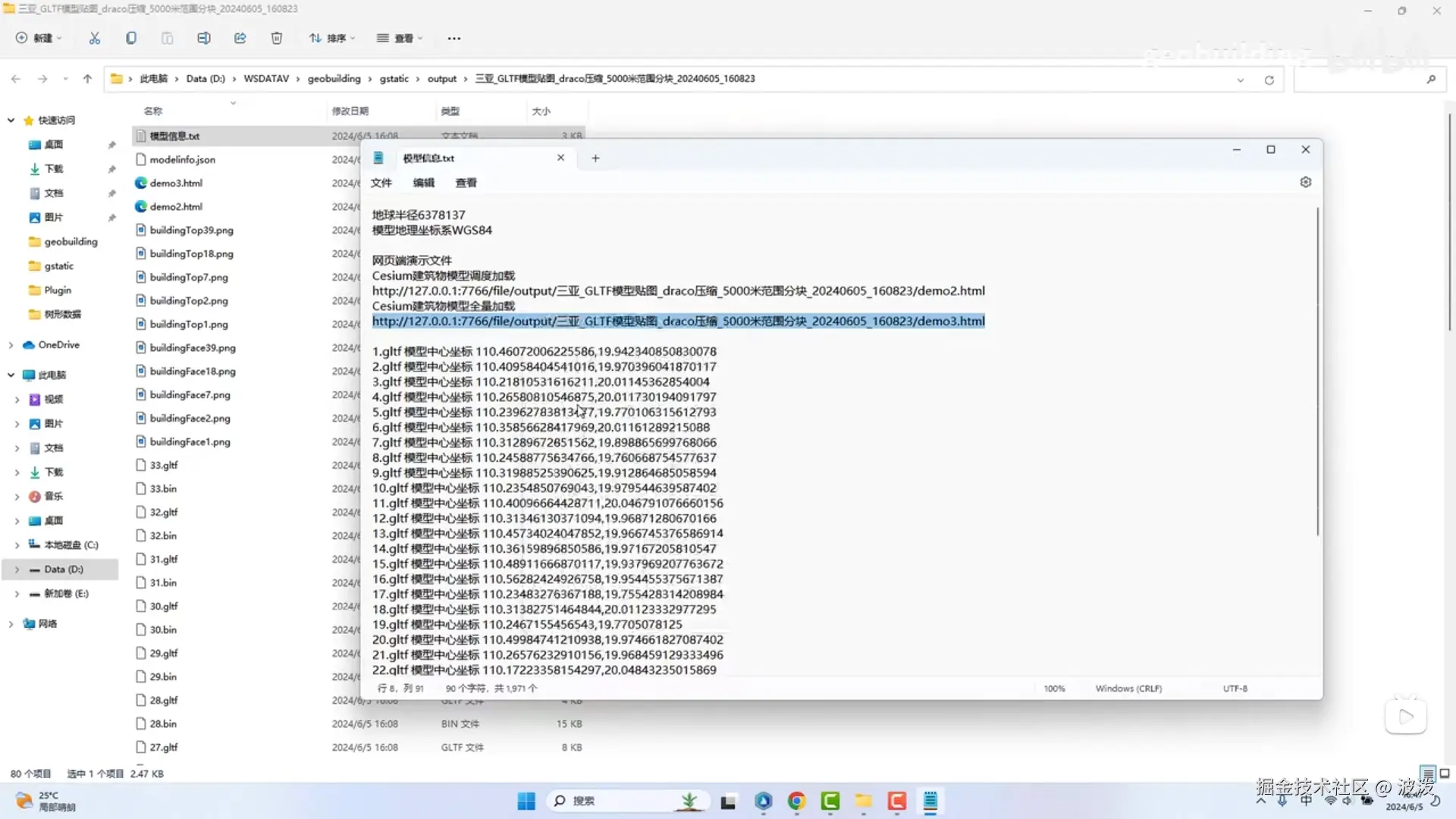
Task: Open Notepad settings gear icon
Action: click(x=1305, y=182)
